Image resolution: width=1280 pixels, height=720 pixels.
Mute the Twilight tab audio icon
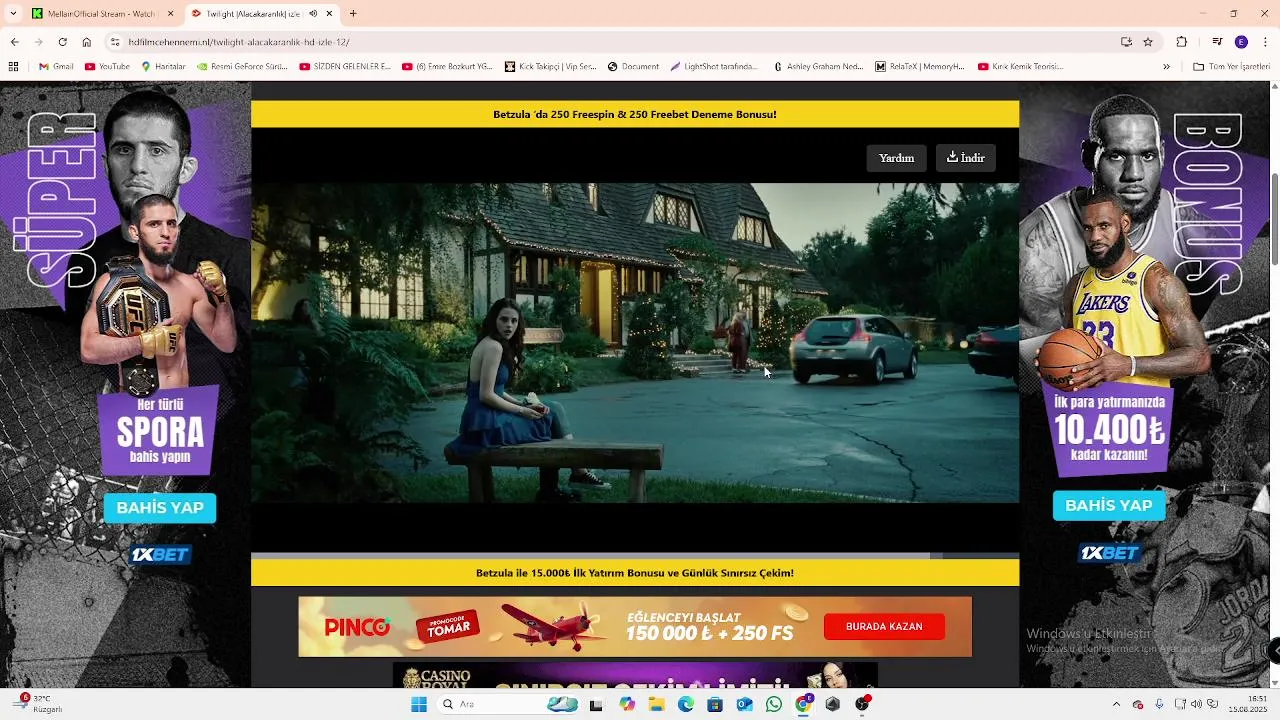click(314, 14)
